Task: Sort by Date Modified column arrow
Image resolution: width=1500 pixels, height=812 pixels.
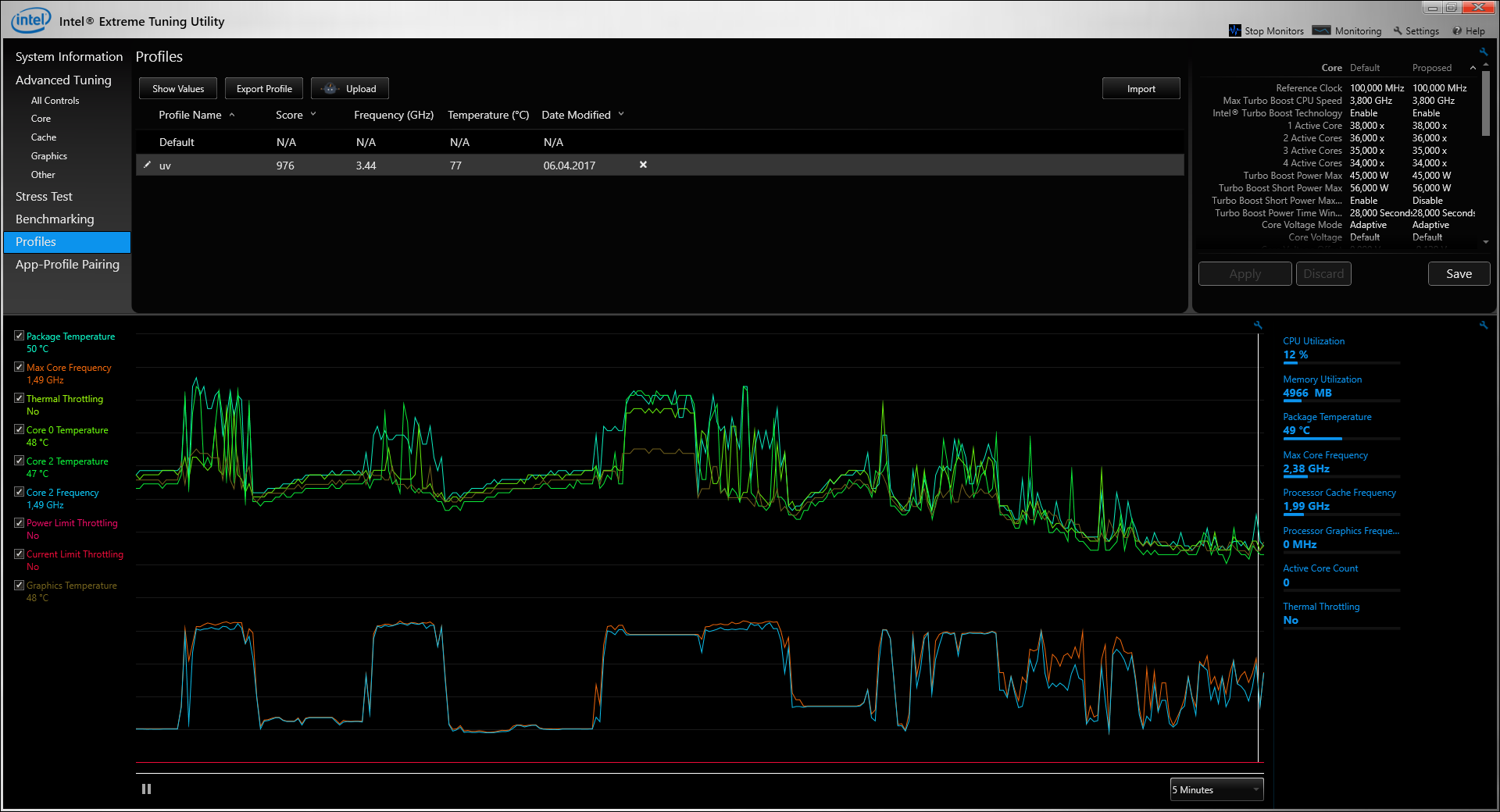Action: (x=621, y=114)
